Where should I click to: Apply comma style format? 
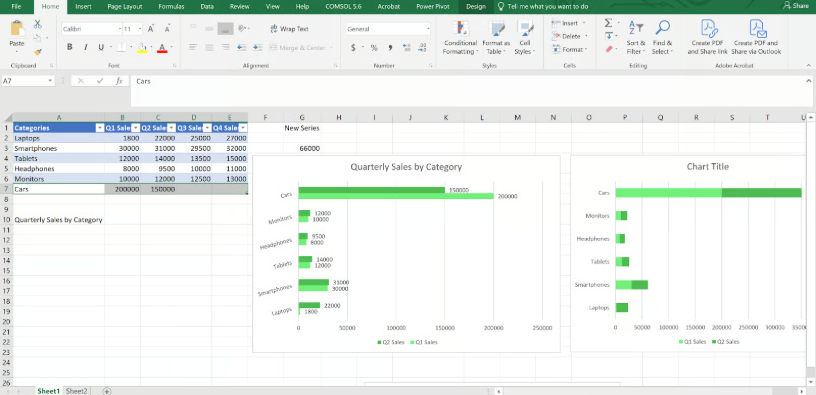(x=390, y=48)
